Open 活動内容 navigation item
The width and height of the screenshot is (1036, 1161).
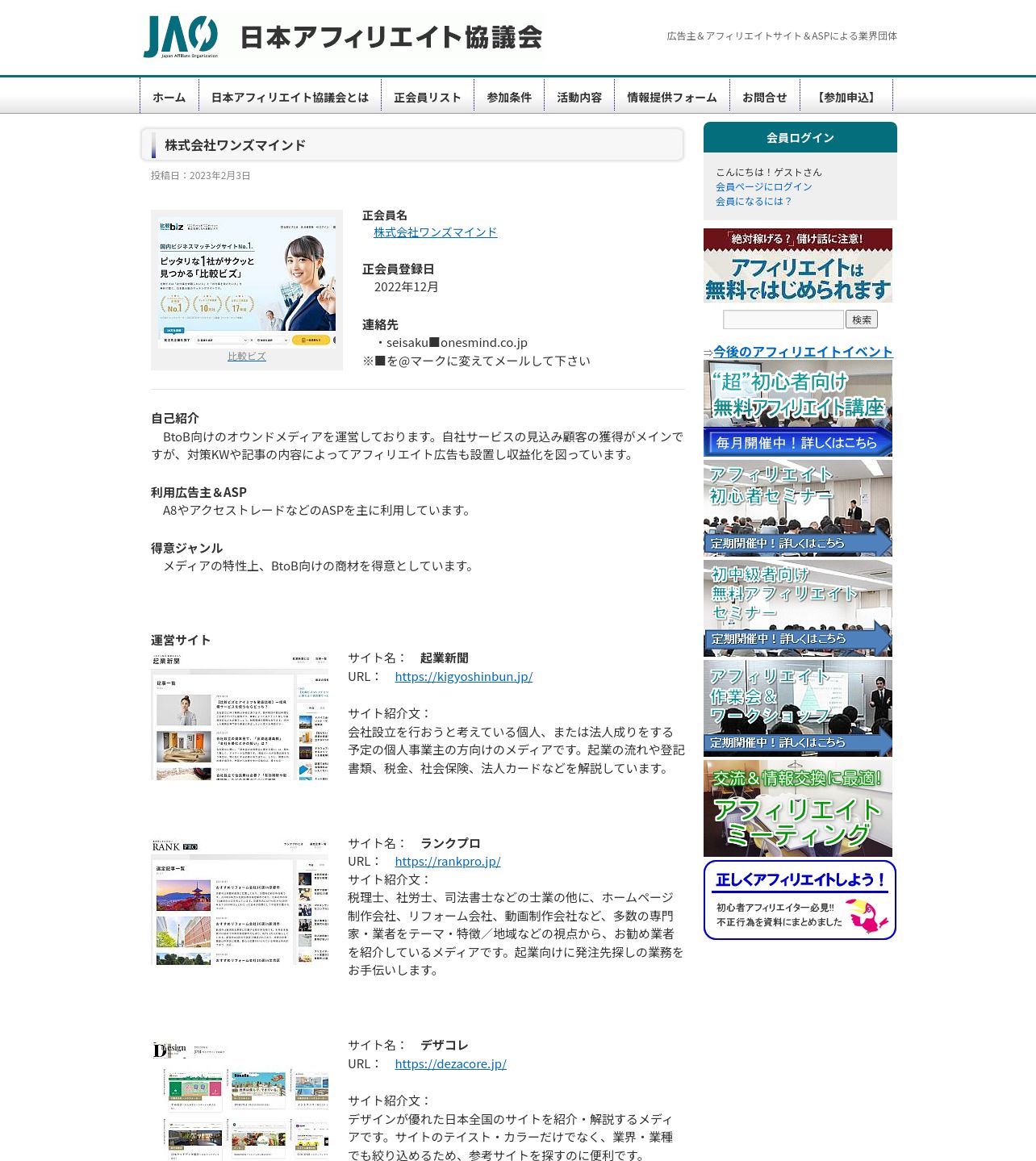(x=579, y=97)
